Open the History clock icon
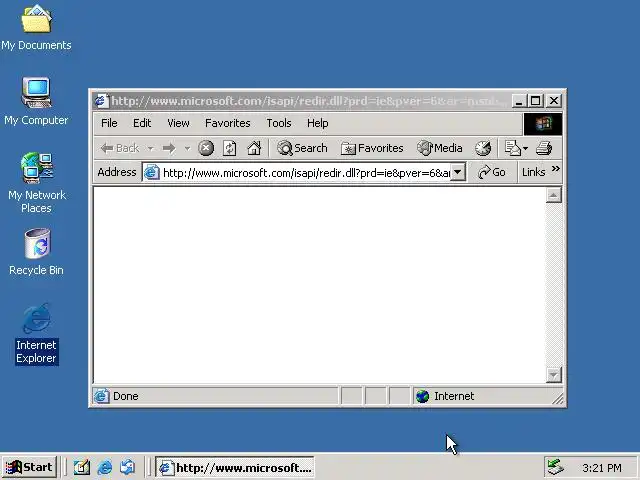640x480 pixels. (483, 148)
